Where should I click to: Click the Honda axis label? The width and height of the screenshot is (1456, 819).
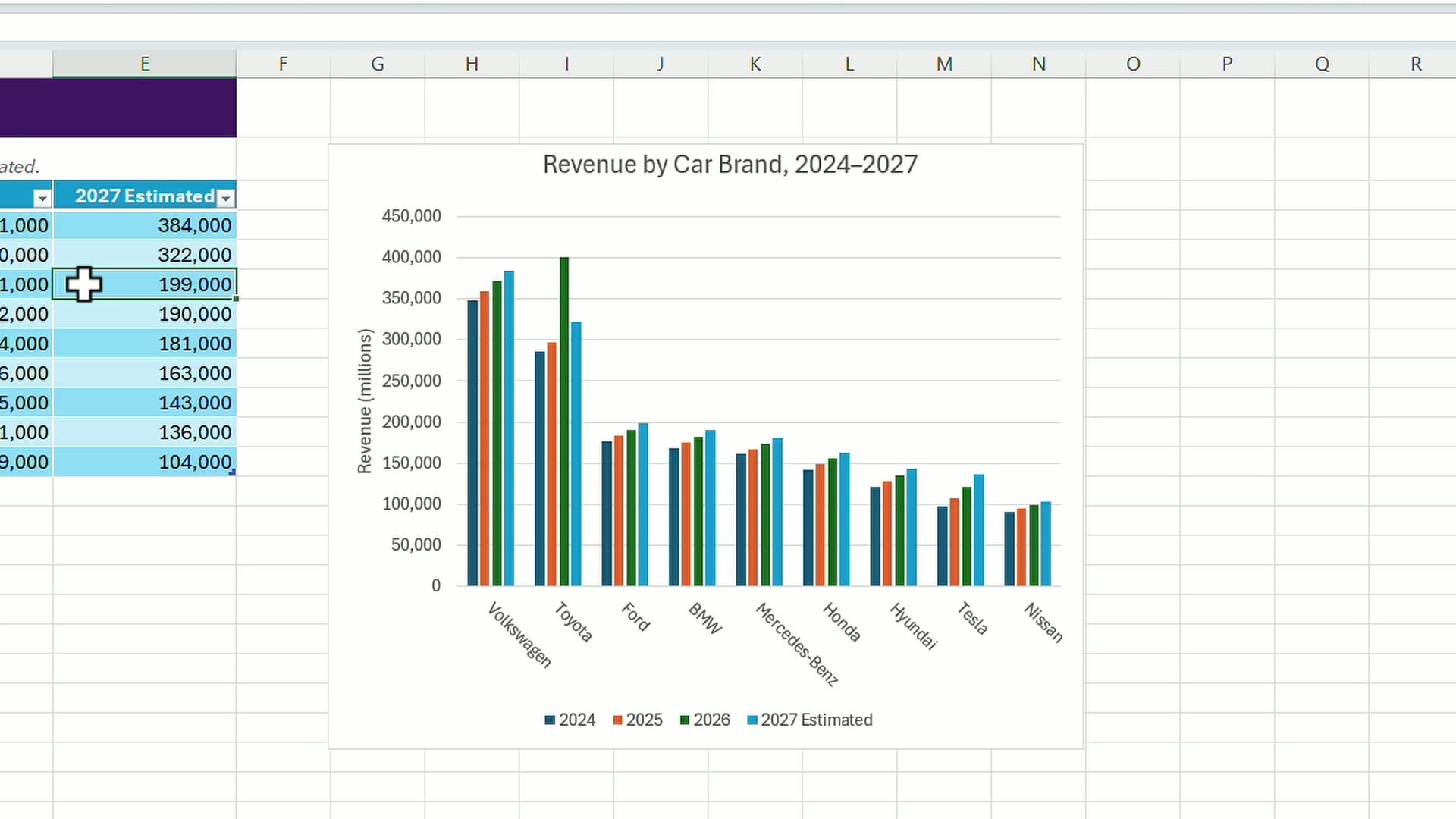(842, 622)
